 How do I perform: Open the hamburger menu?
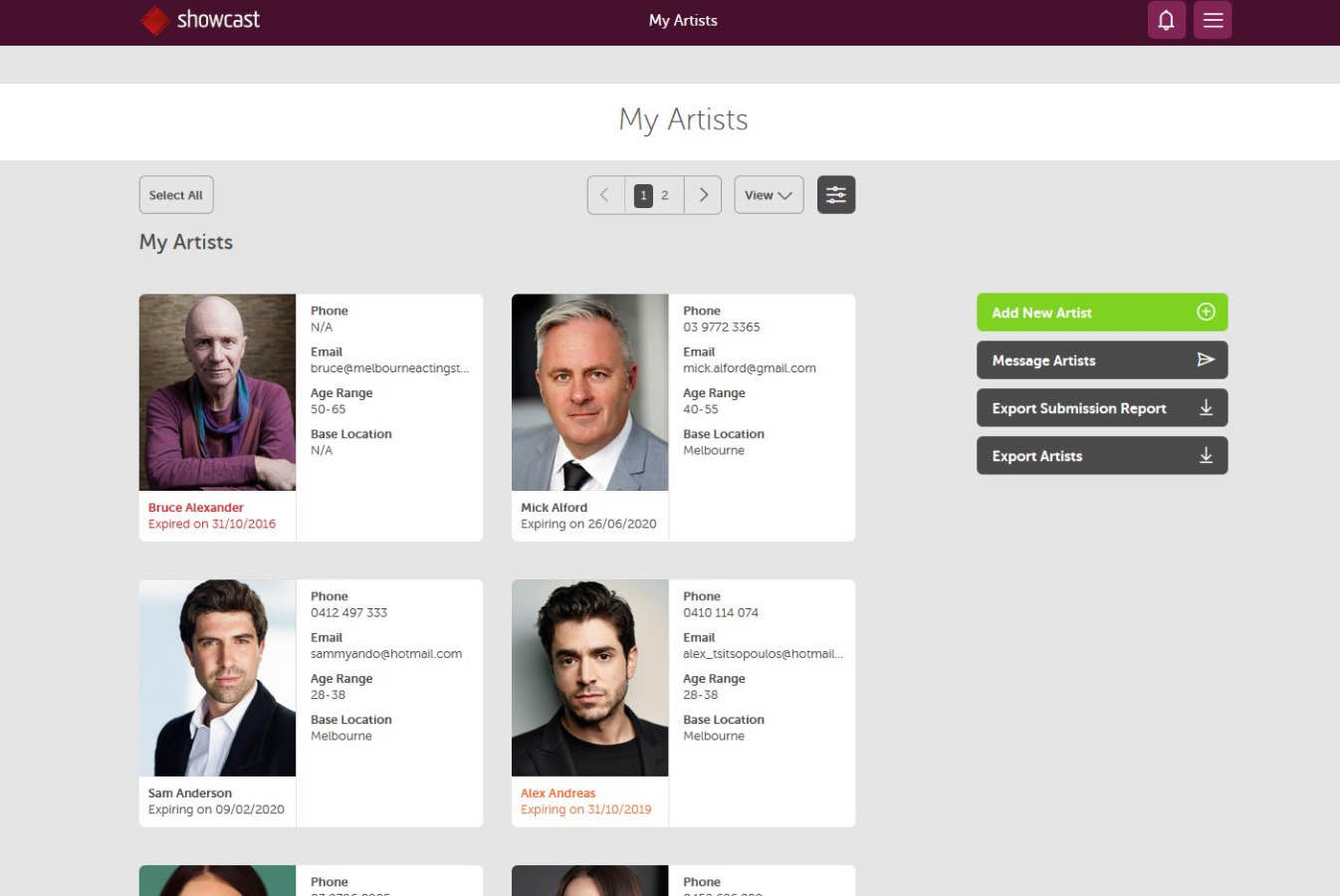point(1213,20)
